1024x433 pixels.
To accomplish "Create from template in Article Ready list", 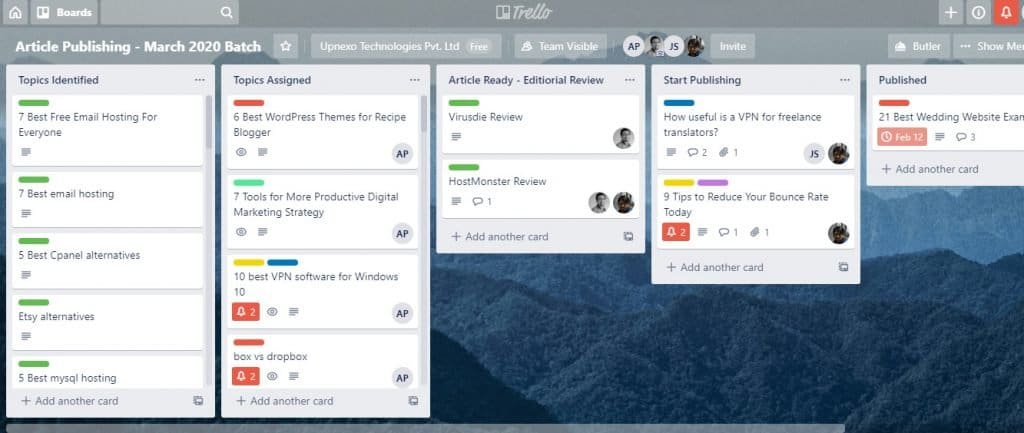I will coord(628,236).
